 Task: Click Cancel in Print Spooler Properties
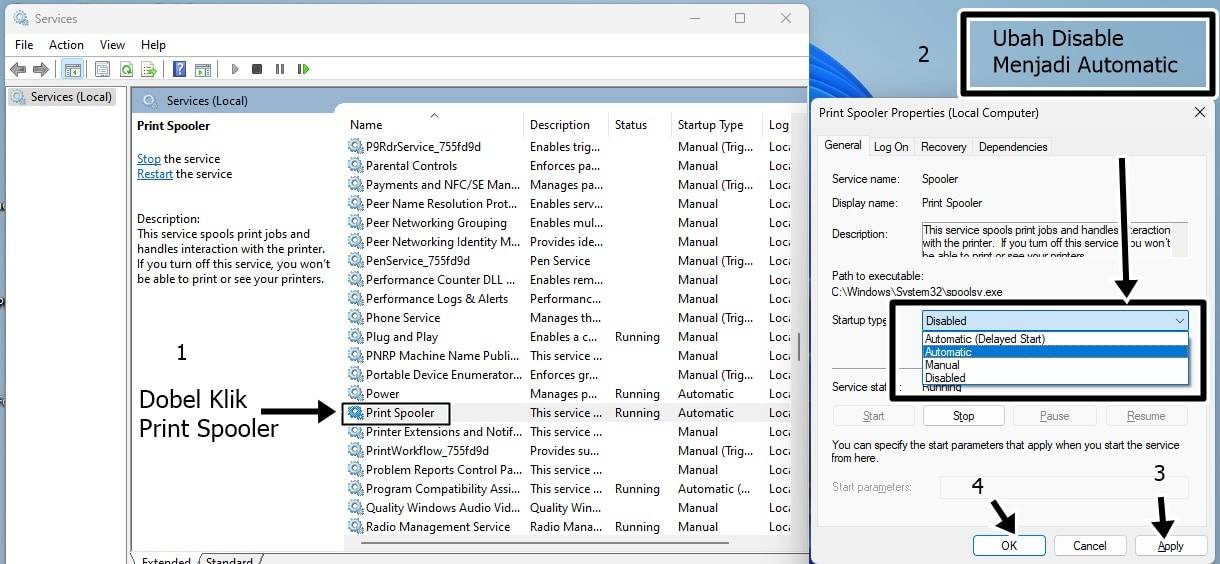pos(1090,546)
